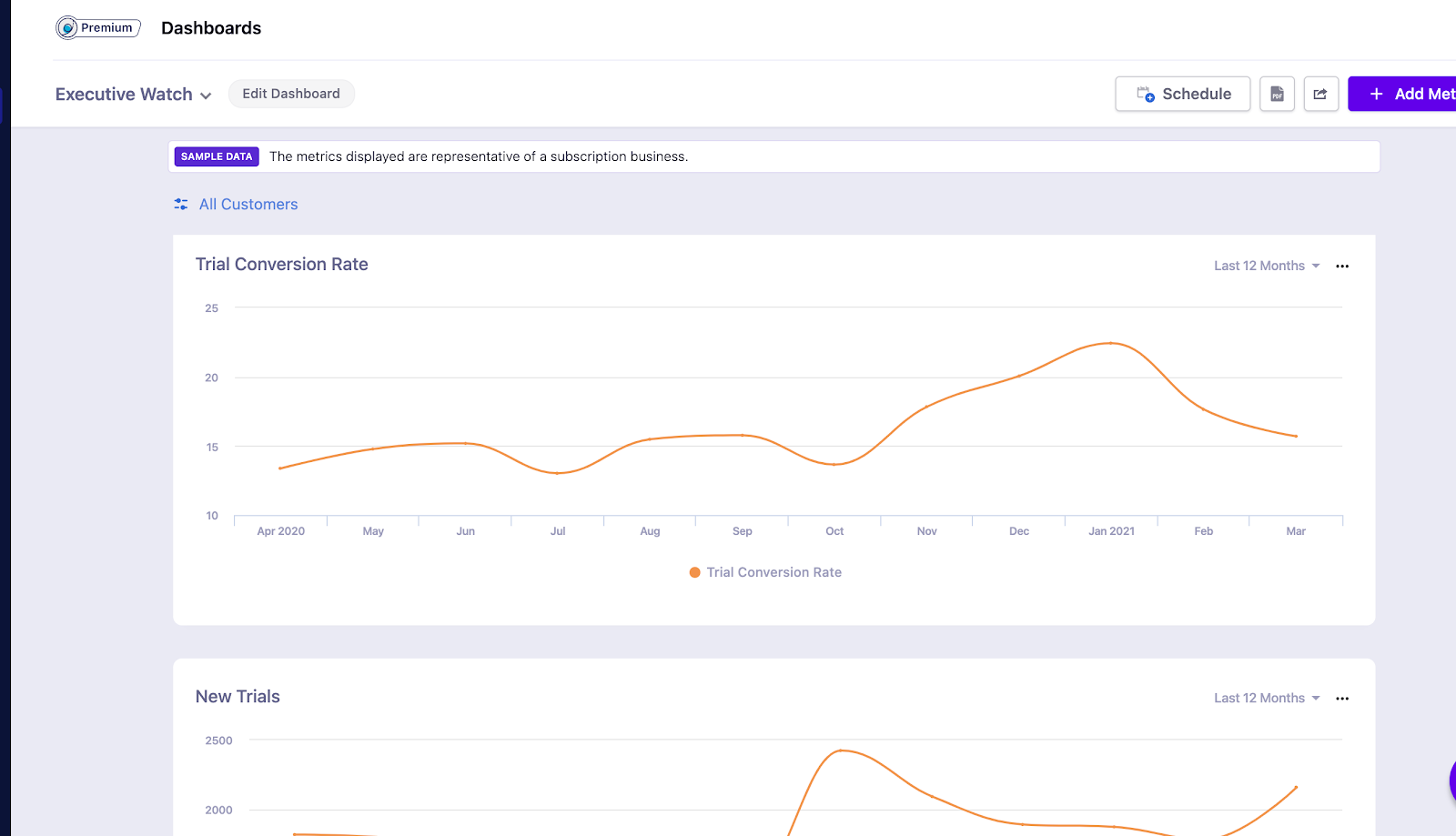
Task: Click the SAMPLE DATA badge
Action: pyautogui.click(x=217, y=156)
